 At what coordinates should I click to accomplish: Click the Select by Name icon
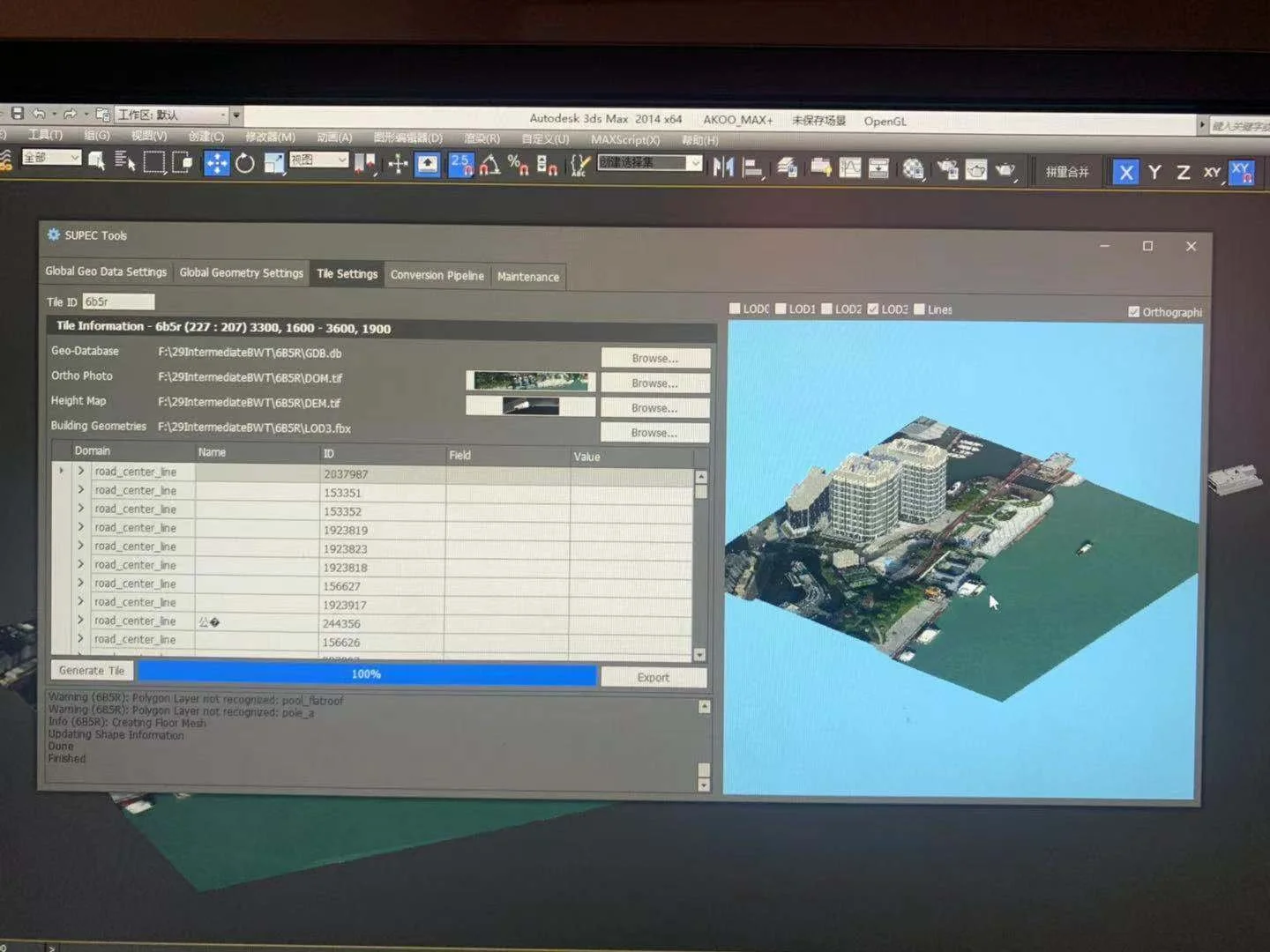click(x=125, y=161)
